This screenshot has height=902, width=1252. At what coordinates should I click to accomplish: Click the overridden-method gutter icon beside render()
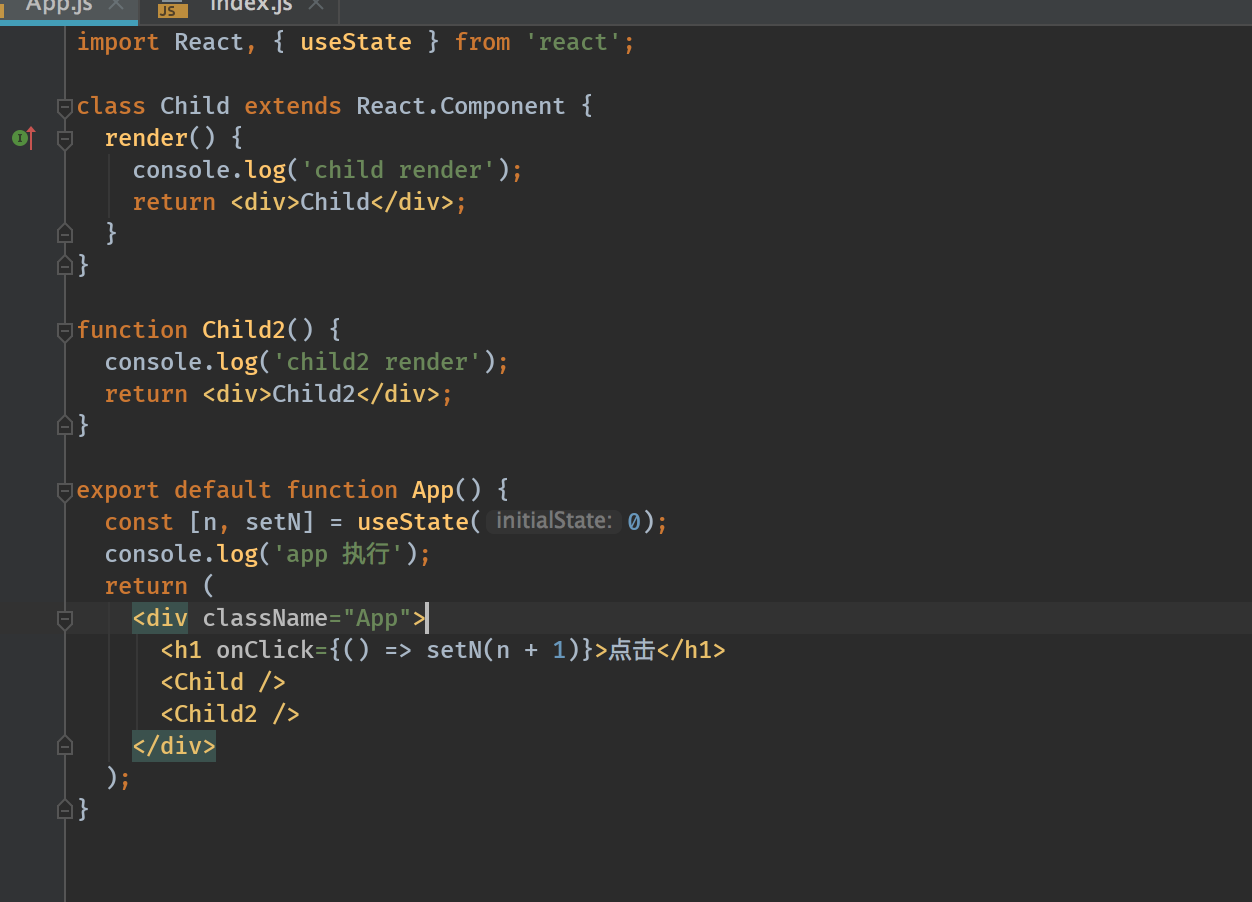24,138
